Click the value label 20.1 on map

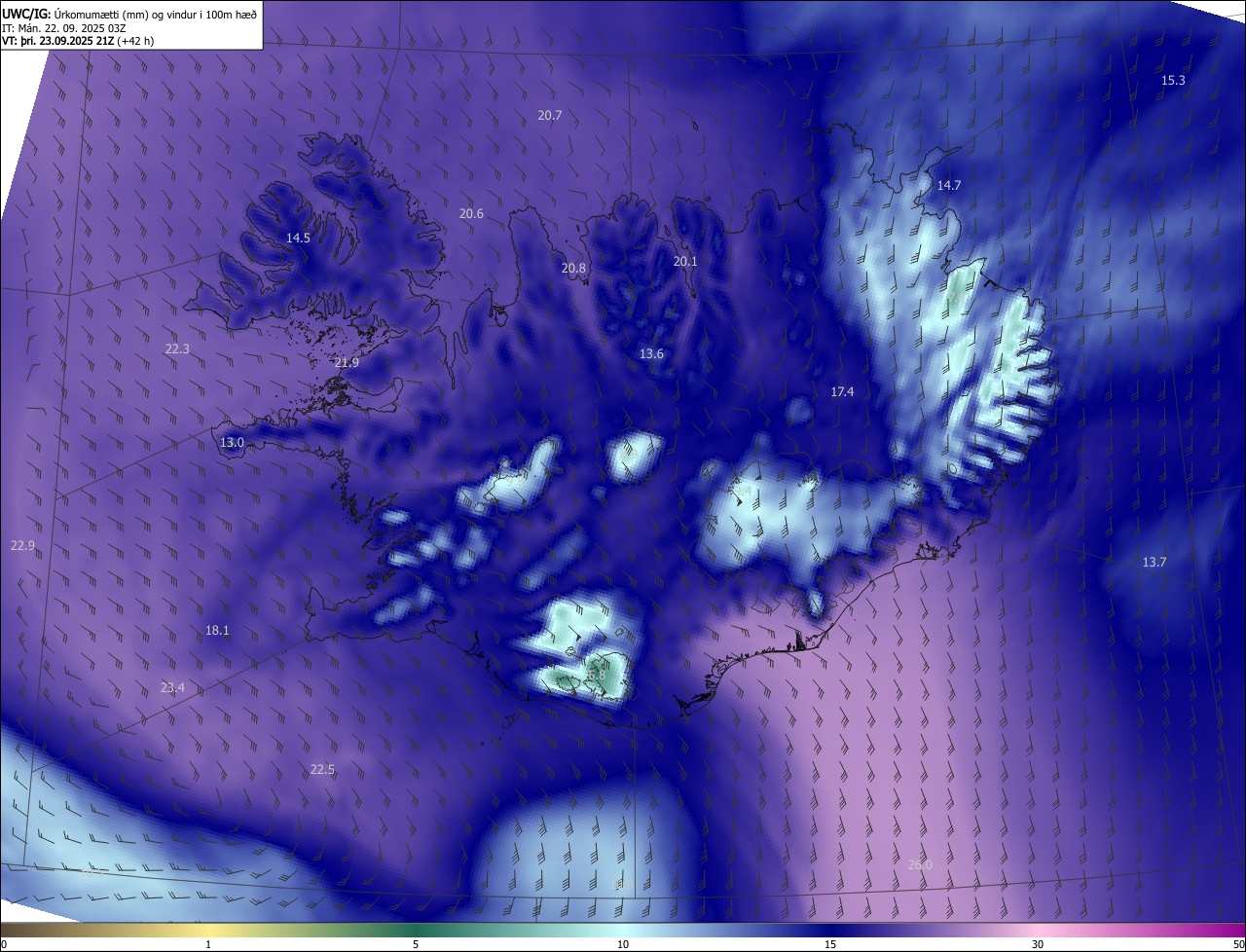click(x=685, y=261)
